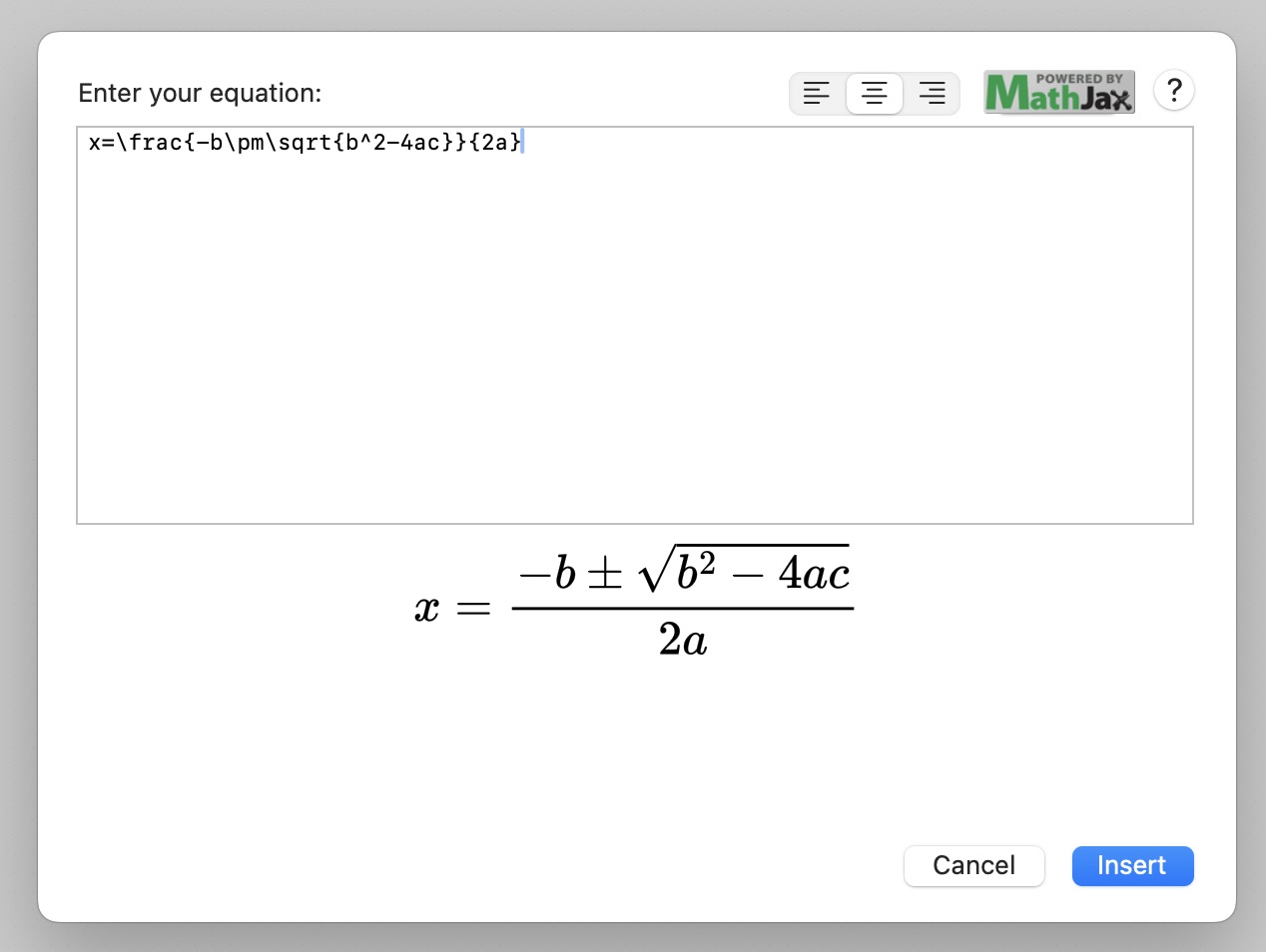The height and width of the screenshot is (952, 1266).
Task: Open the MathJax logo link
Action: 1059,93
